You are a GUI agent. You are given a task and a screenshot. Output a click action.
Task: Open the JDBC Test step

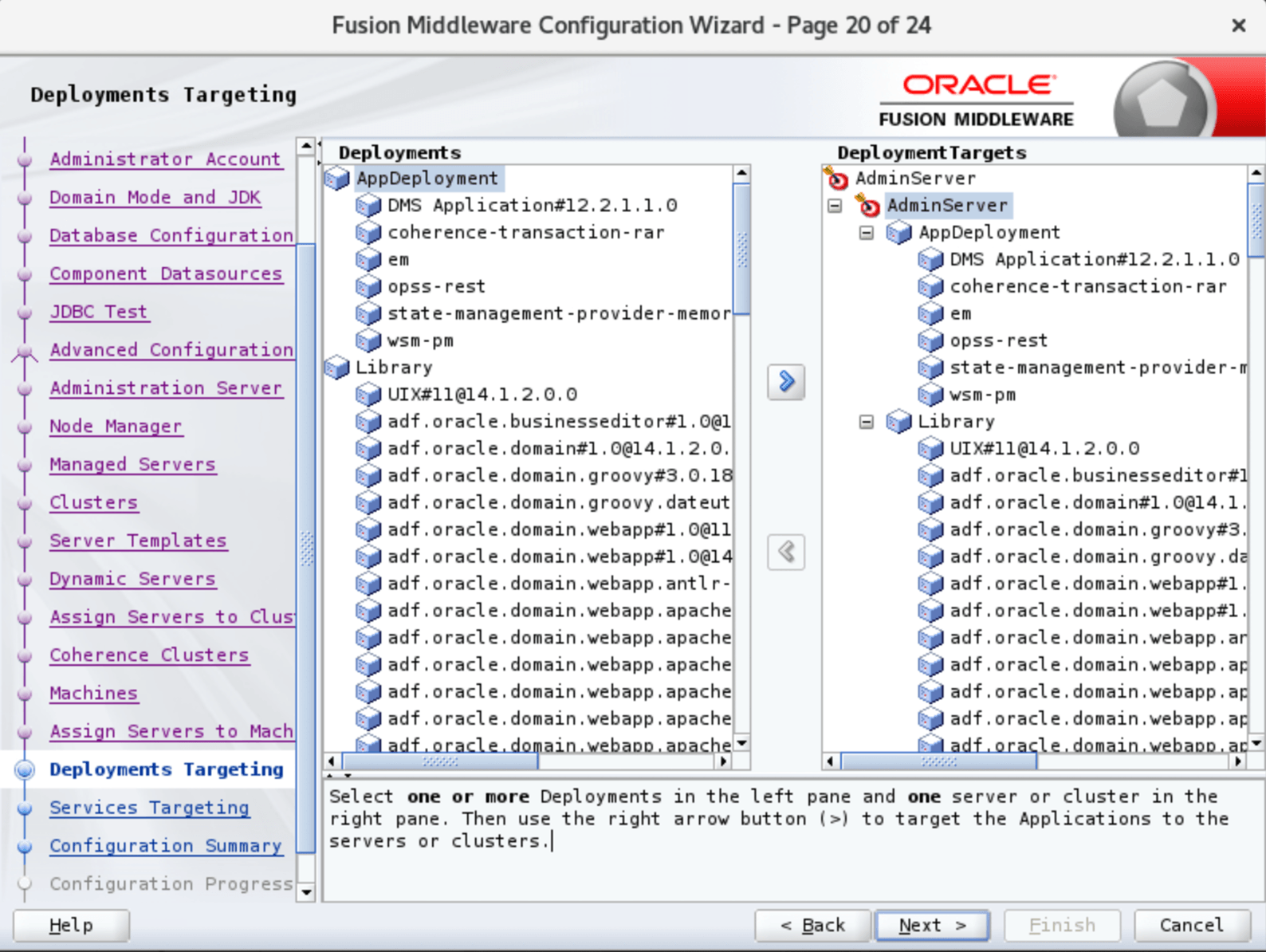click(99, 312)
